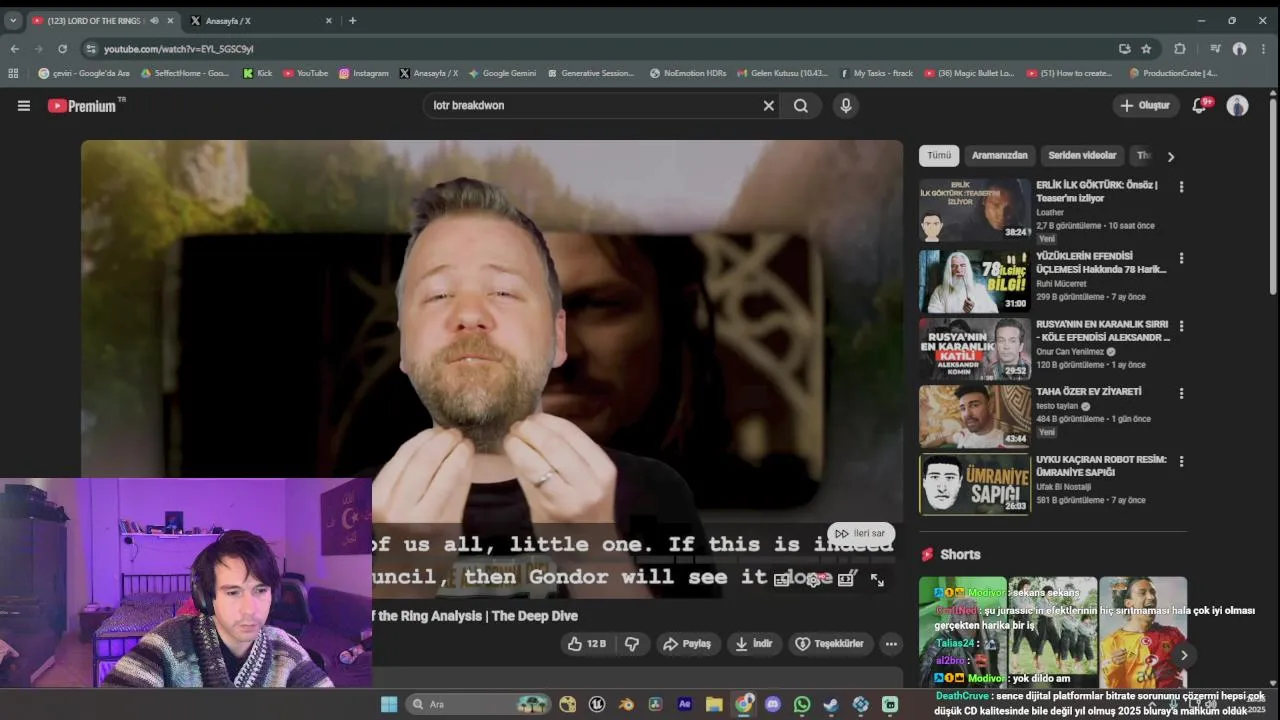The image size is (1280, 720).
Task: Dislike the video with thumbs-down button
Action: tap(632, 644)
